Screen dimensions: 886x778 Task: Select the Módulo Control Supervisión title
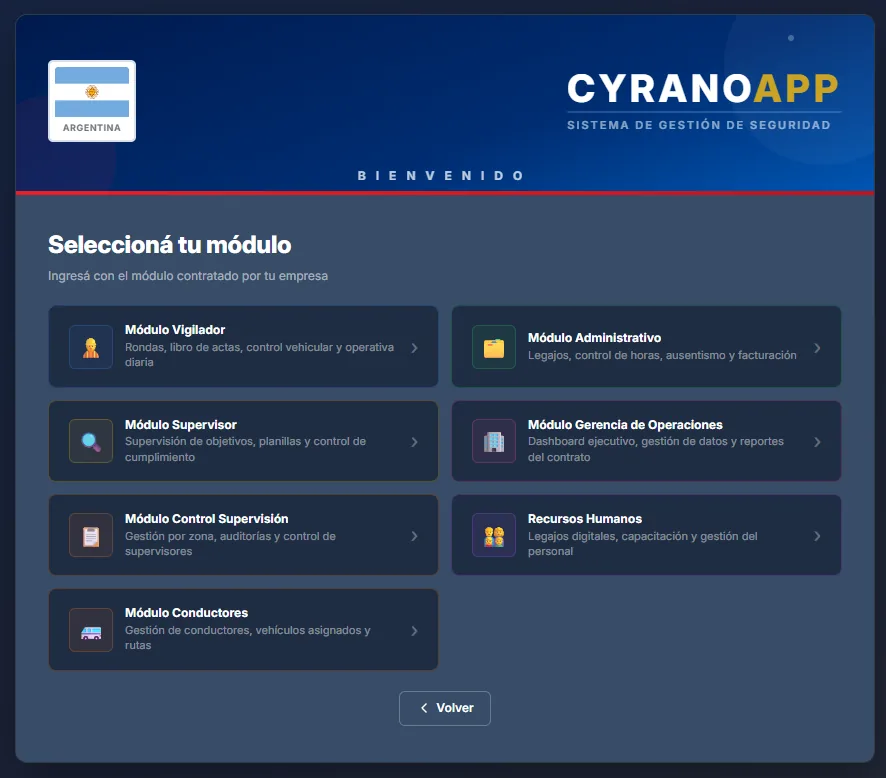(x=207, y=519)
